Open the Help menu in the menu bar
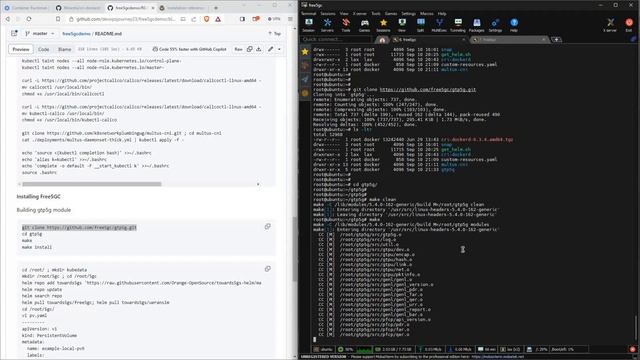Screen dimensions: 640x360 (x=442, y=13)
